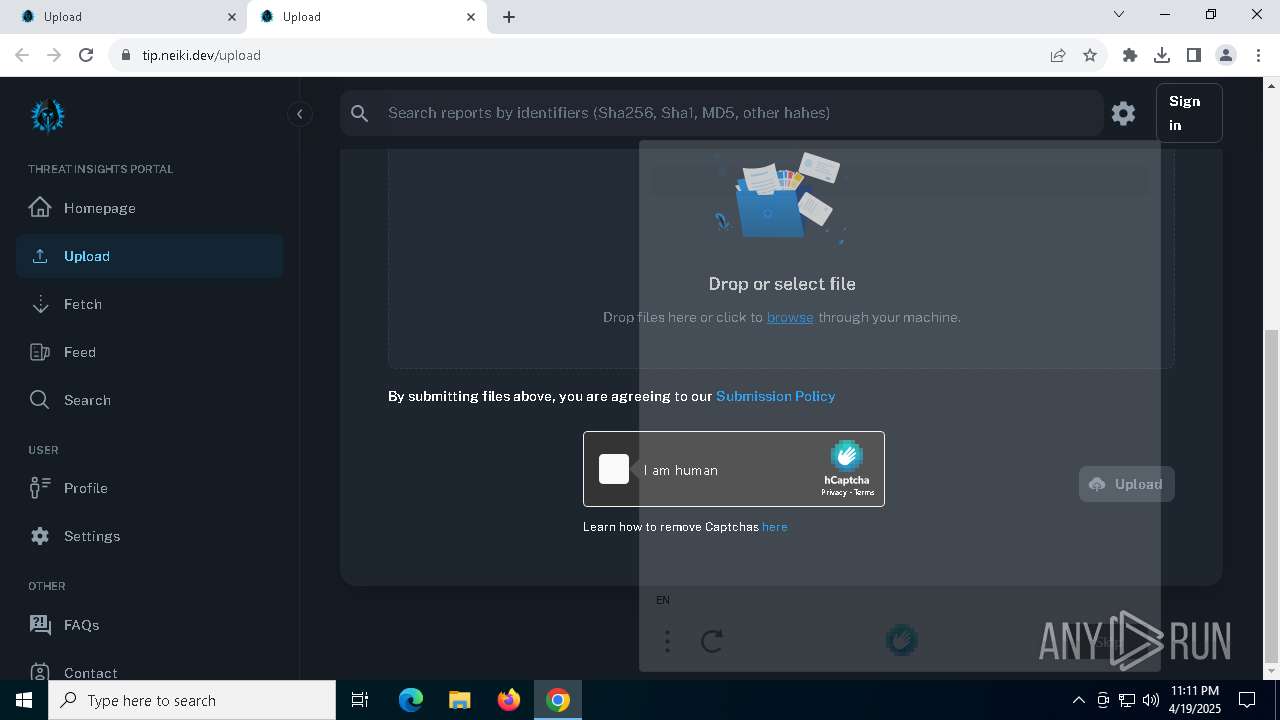
Task: Open Search in the sidebar
Action: (149, 400)
